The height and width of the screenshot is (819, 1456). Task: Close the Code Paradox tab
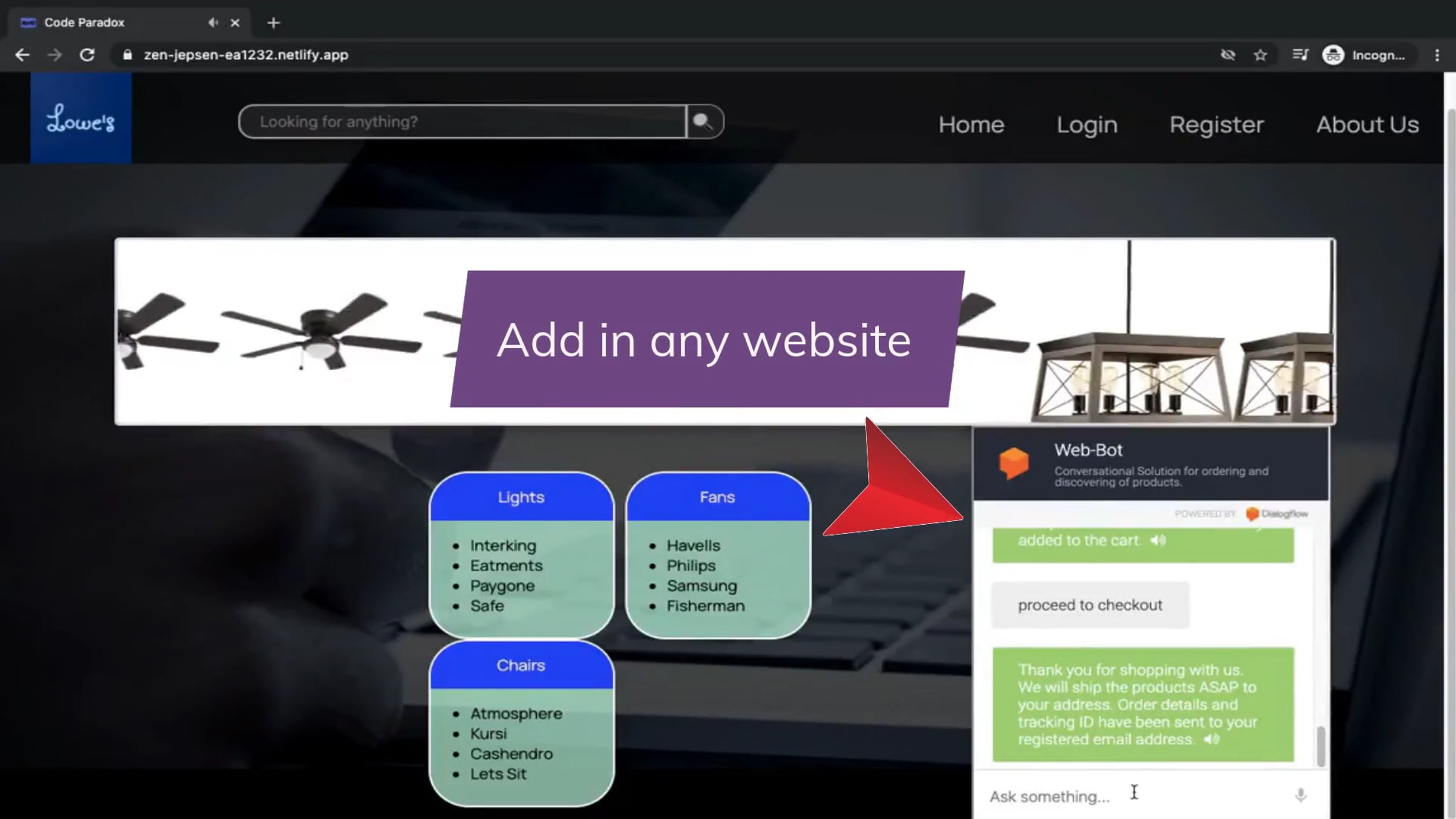click(x=235, y=22)
